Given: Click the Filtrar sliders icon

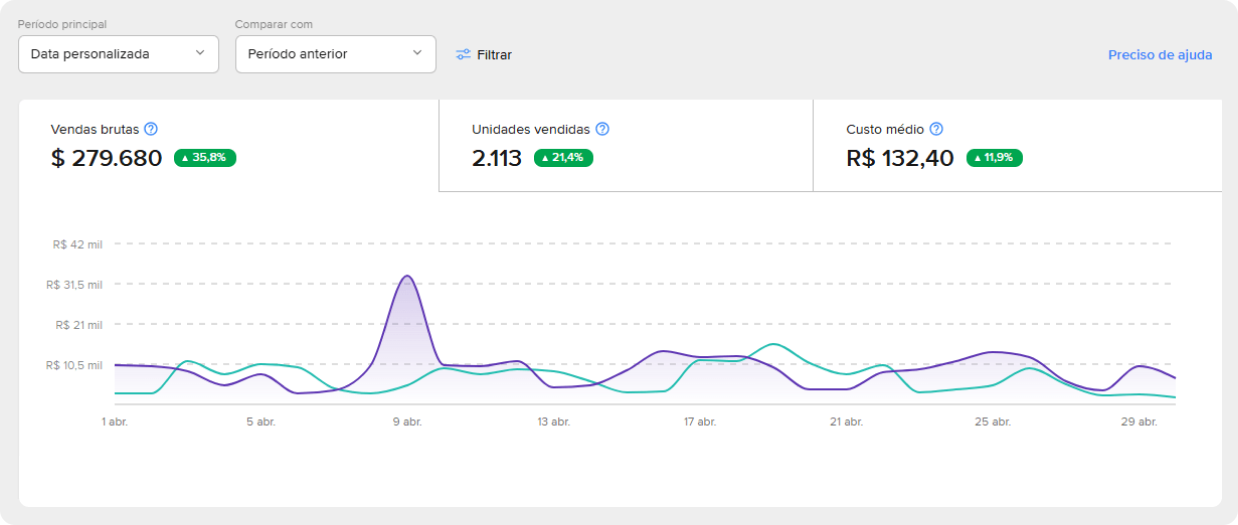Looking at the screenshot, I should [463, 55].
